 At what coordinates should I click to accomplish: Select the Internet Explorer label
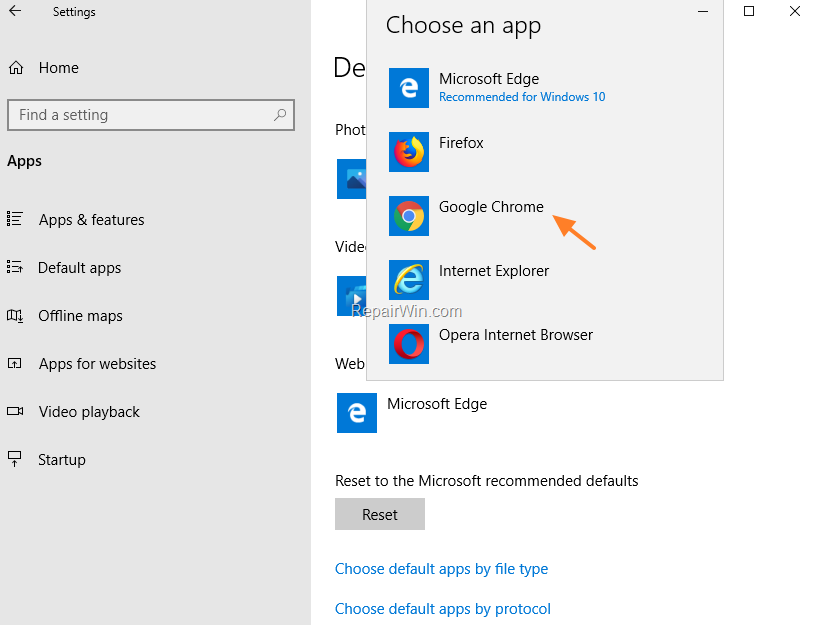[494, 271]
